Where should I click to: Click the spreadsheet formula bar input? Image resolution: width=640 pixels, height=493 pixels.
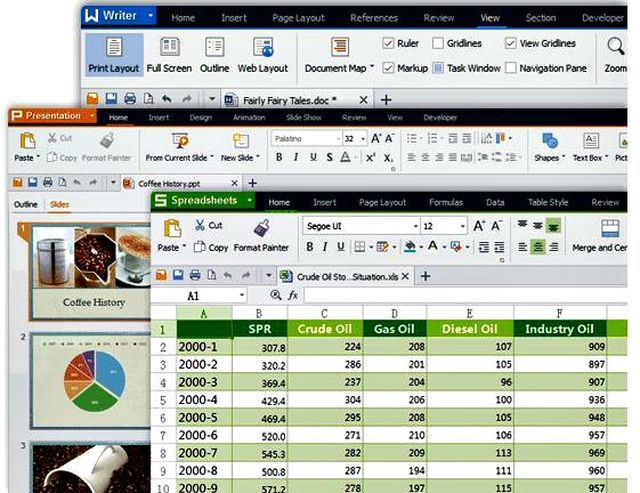465,295
